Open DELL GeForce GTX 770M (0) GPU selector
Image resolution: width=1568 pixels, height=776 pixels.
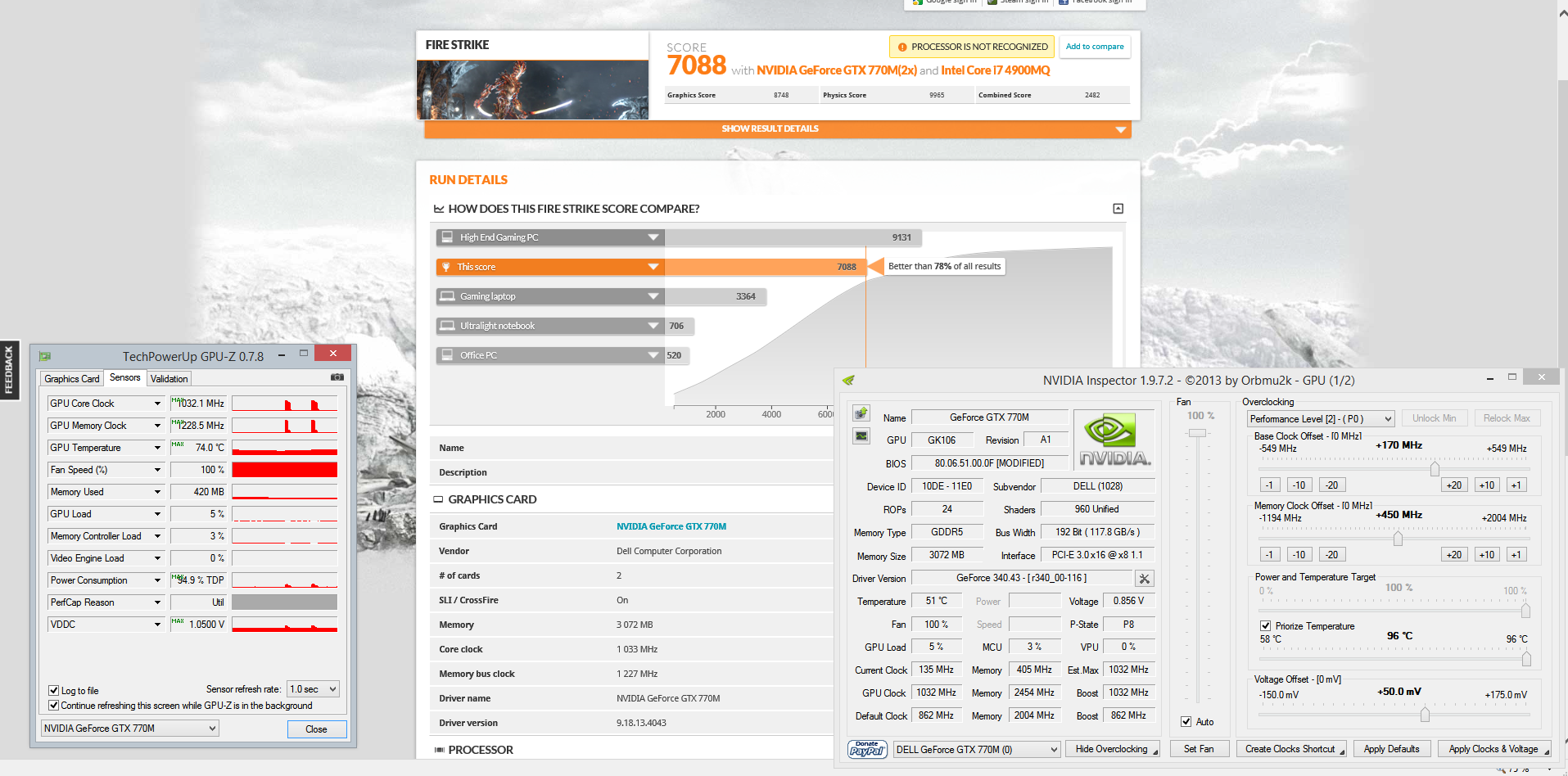click(976, 749)
